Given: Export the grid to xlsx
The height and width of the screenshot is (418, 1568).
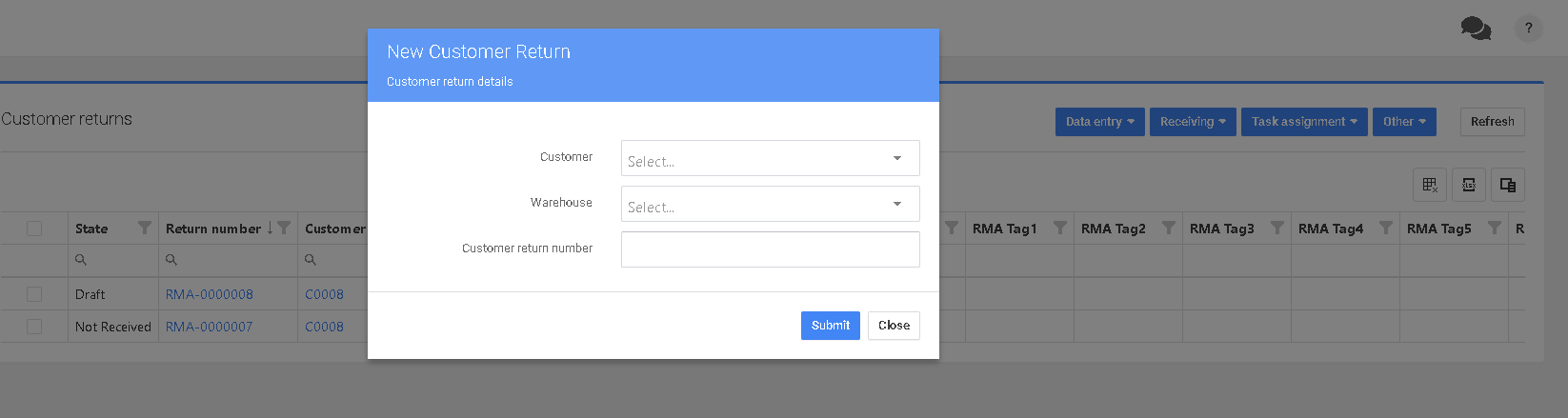Looking at the screenshot, I should (1469, 185).
